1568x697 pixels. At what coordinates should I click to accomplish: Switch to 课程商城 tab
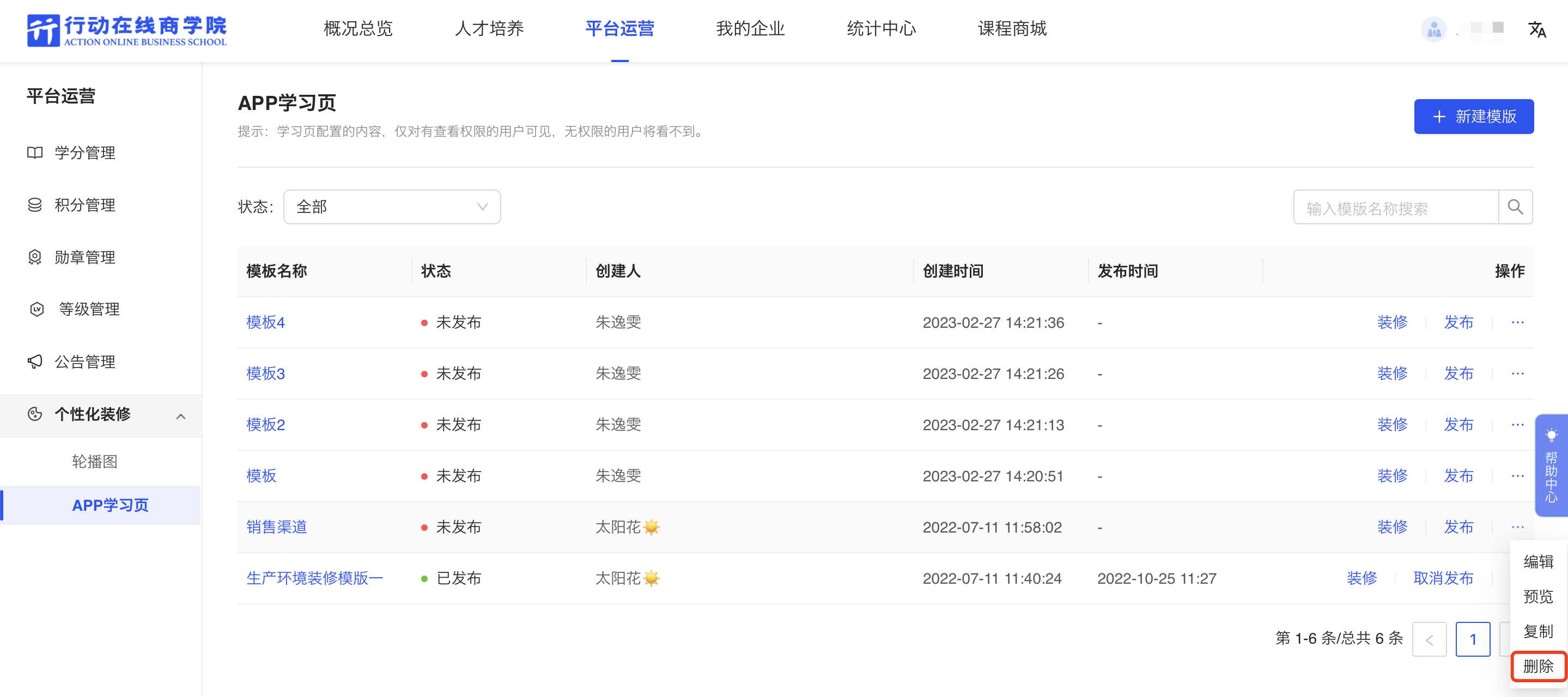[x=1012, y=28]
